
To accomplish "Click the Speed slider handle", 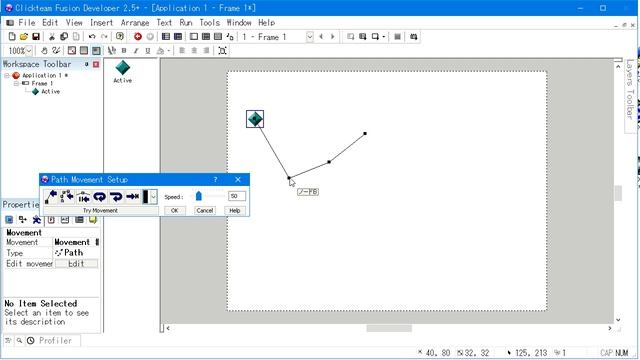I will pyautogui.click(x=198, y=196).
